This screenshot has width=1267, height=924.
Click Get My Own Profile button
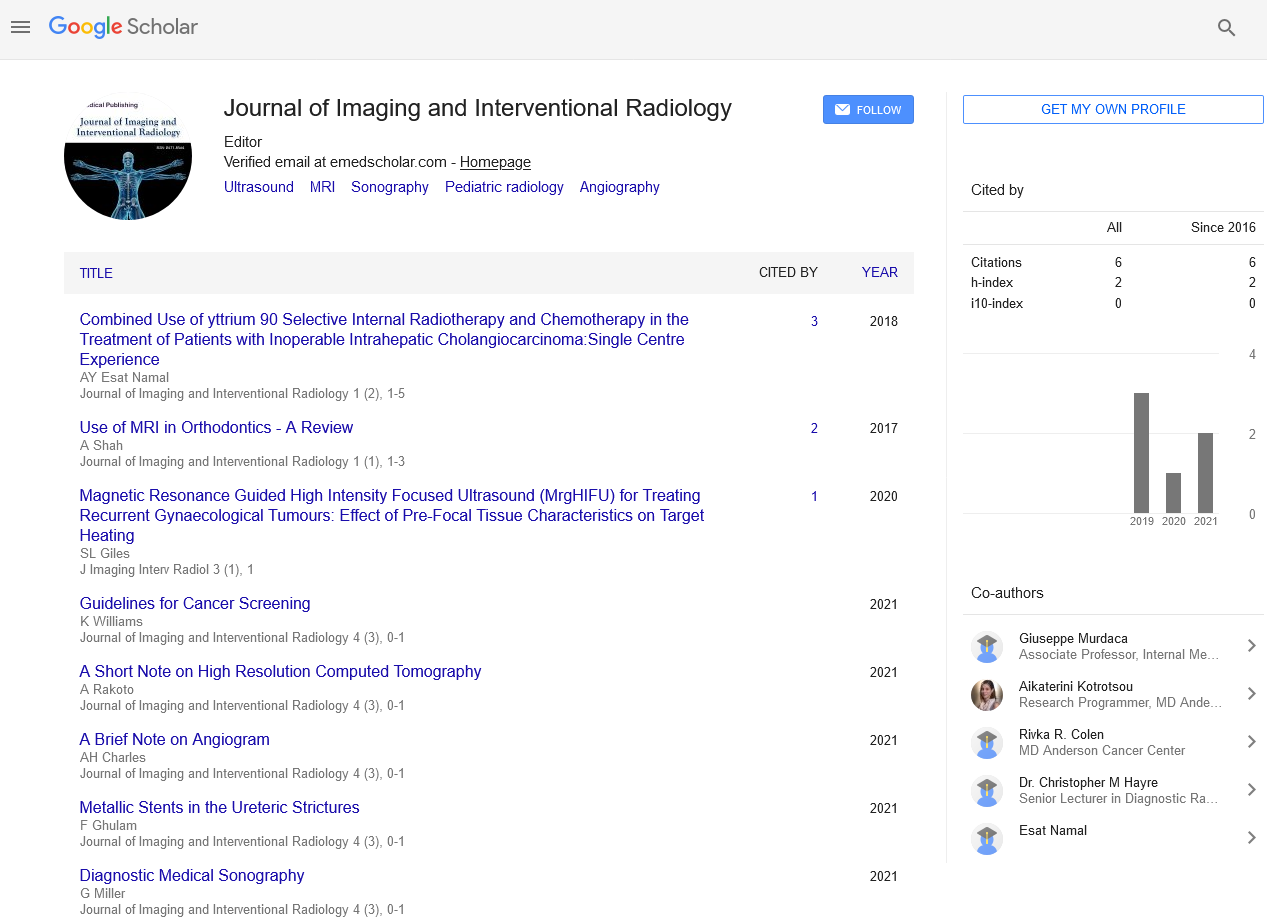point(1113,110)
